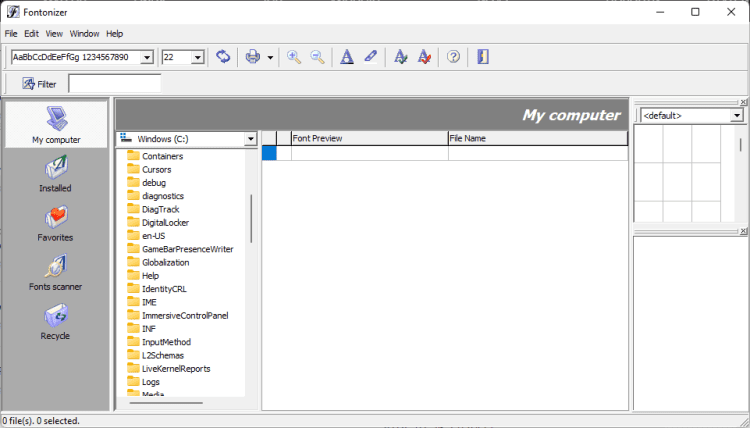
Task: Click the zoom out magnifier icon
Action: 317,57
